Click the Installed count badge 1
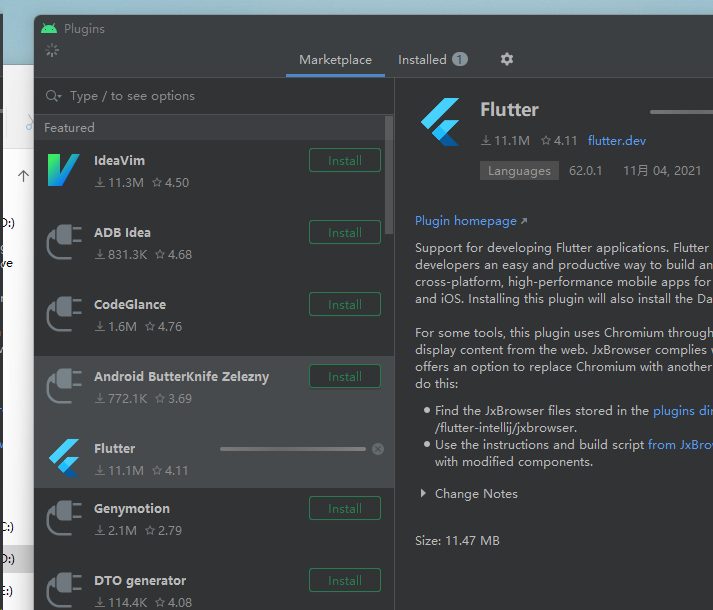Image resolution: width=713 pixels, height=610 pixels. [x=460, y=59]
